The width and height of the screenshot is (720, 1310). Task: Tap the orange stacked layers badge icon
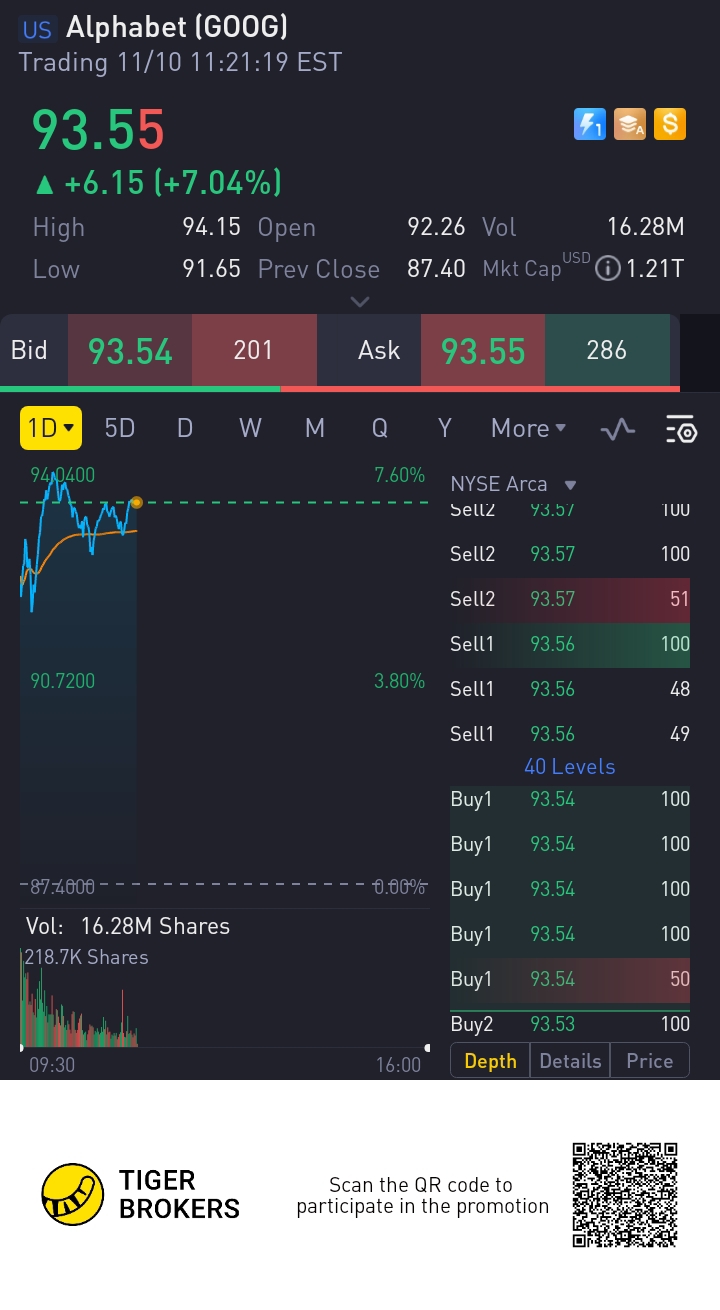point(630,124)
